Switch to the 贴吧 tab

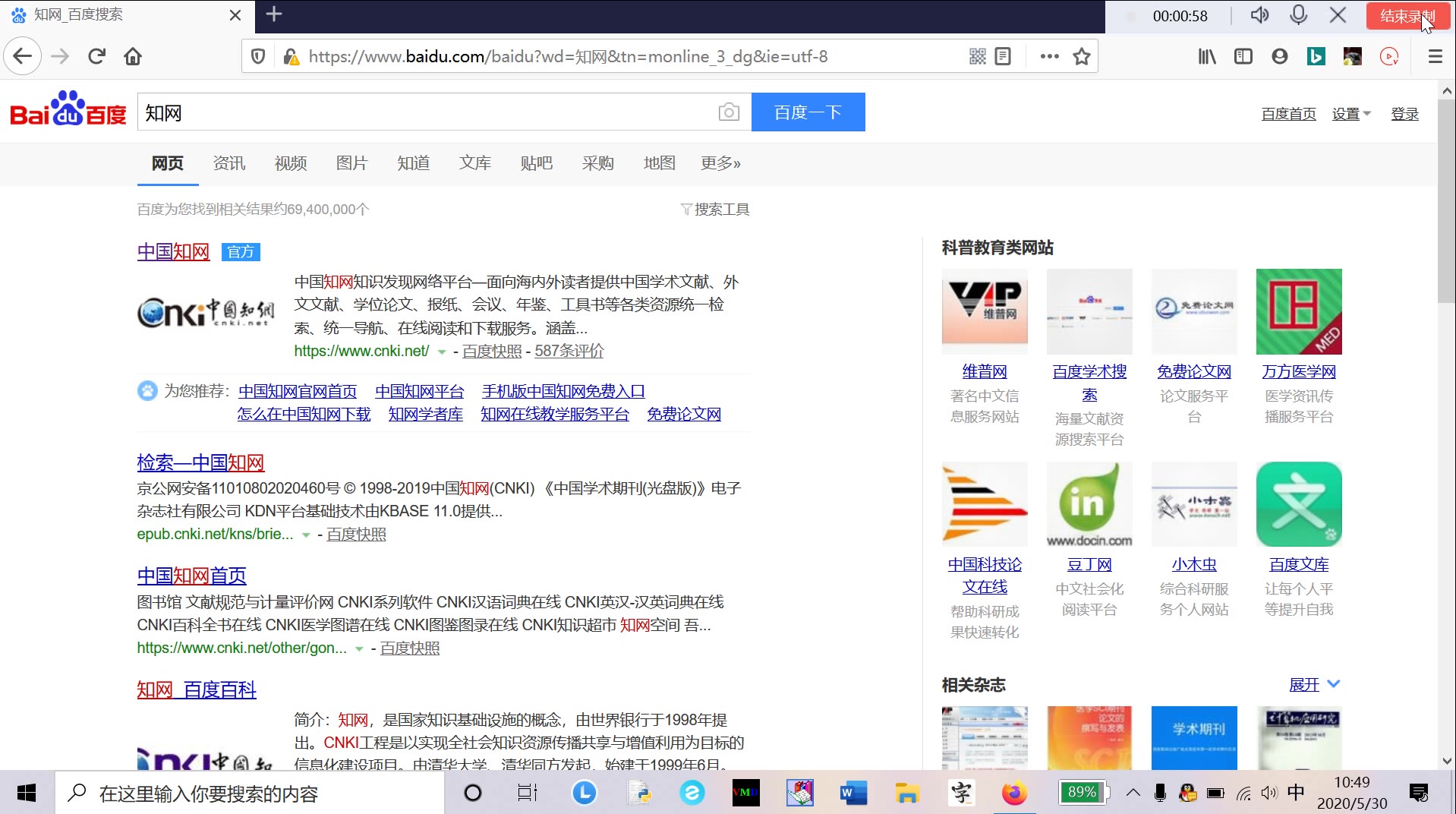pyautogui.click(x=537, y=163)
